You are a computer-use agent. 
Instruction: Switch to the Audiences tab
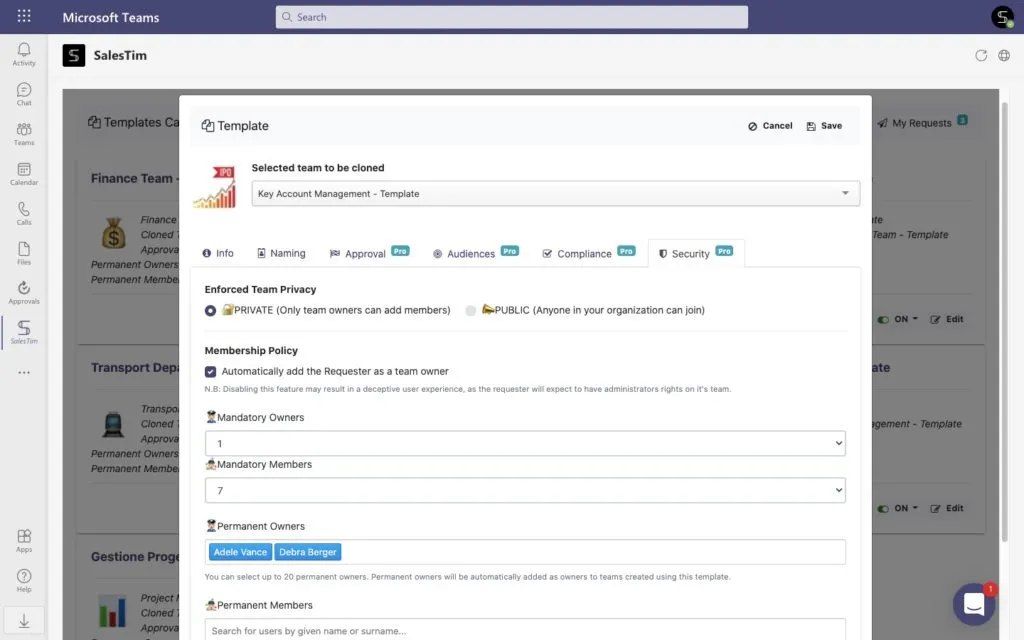[x=475, y=253]
